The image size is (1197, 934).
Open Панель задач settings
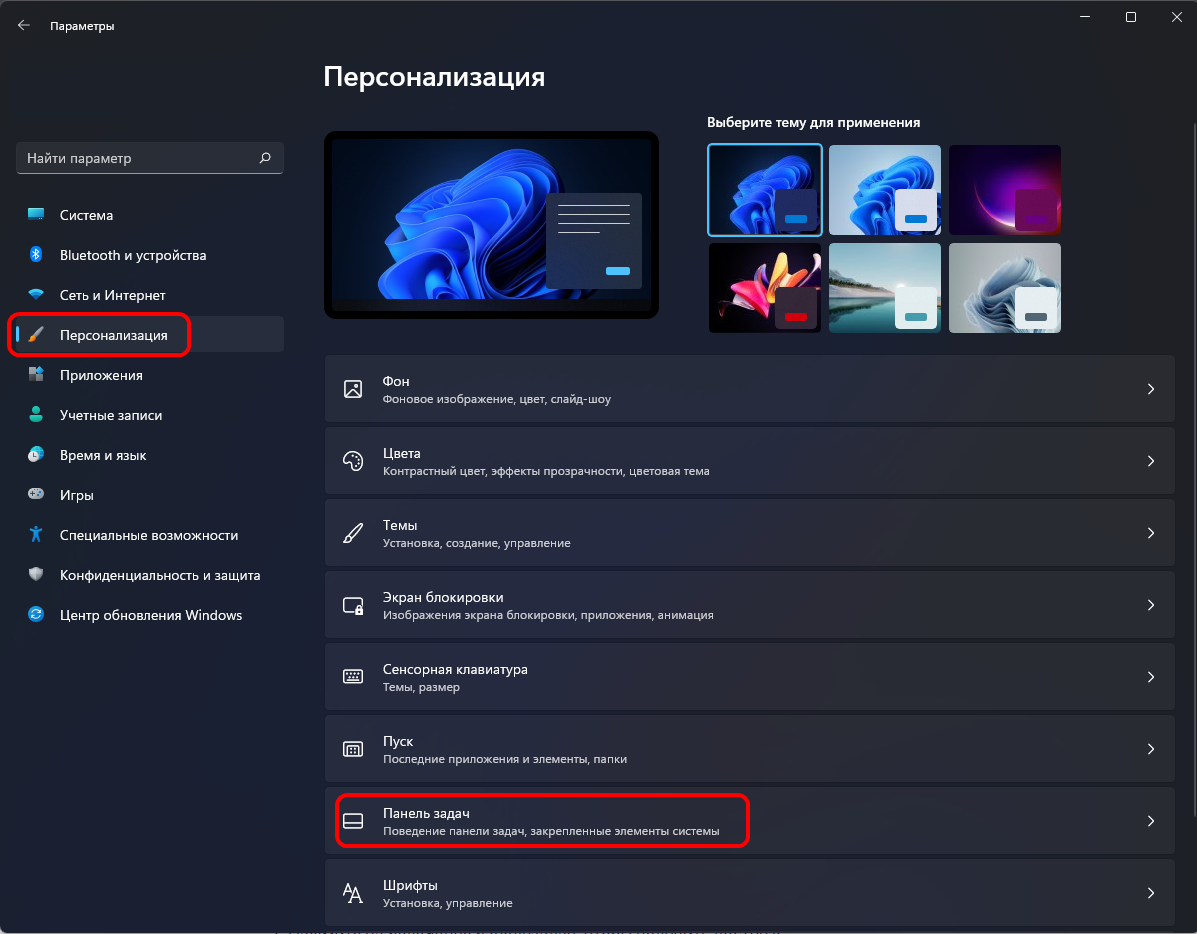click(x=750, y=821)
